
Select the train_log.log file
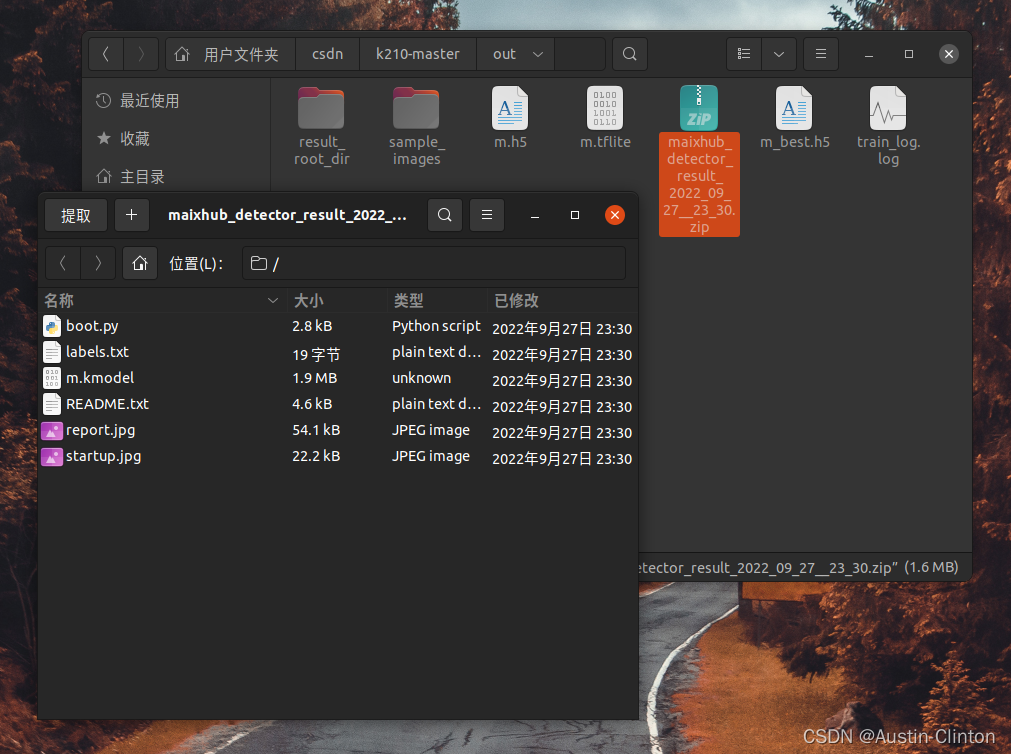[888, 126]
